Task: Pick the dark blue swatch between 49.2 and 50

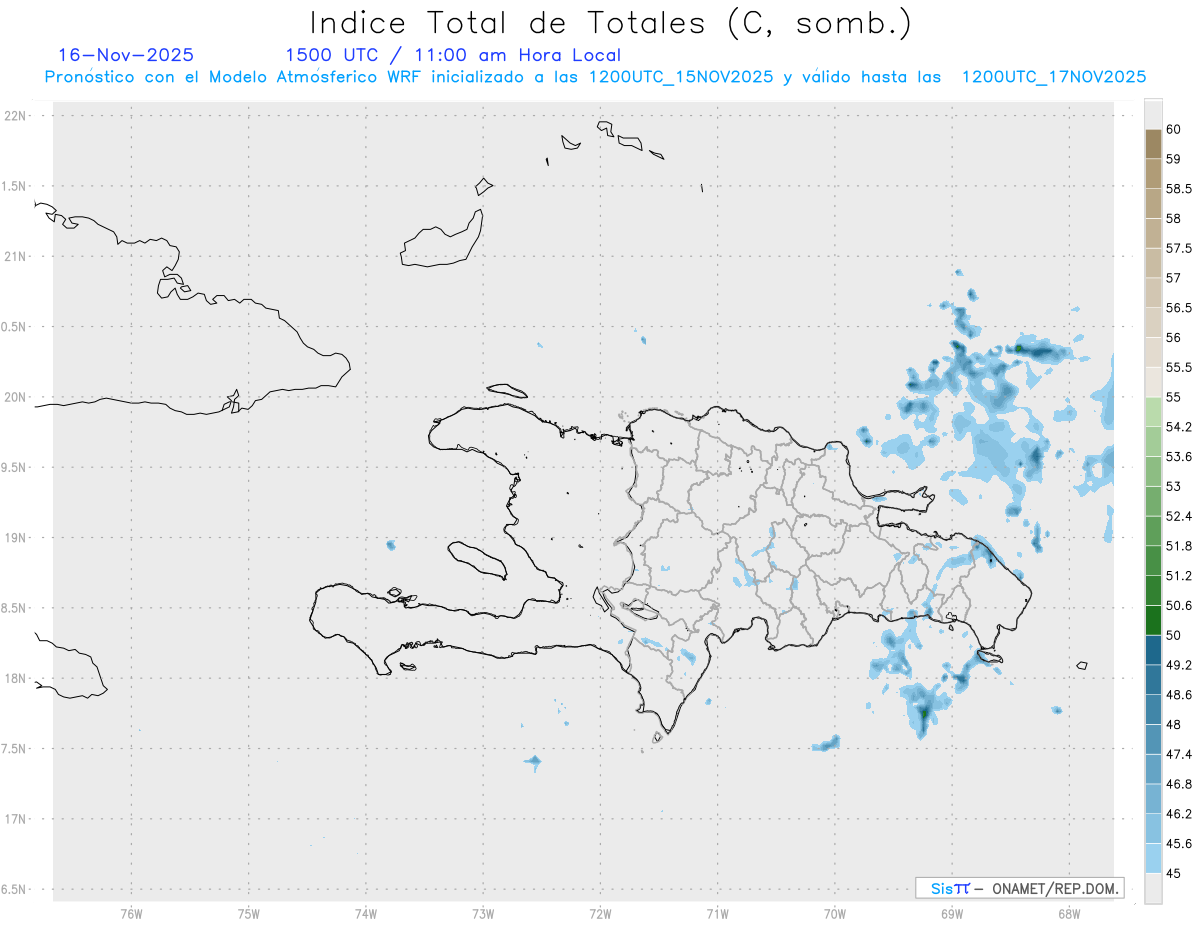Action: [1153, 650]
